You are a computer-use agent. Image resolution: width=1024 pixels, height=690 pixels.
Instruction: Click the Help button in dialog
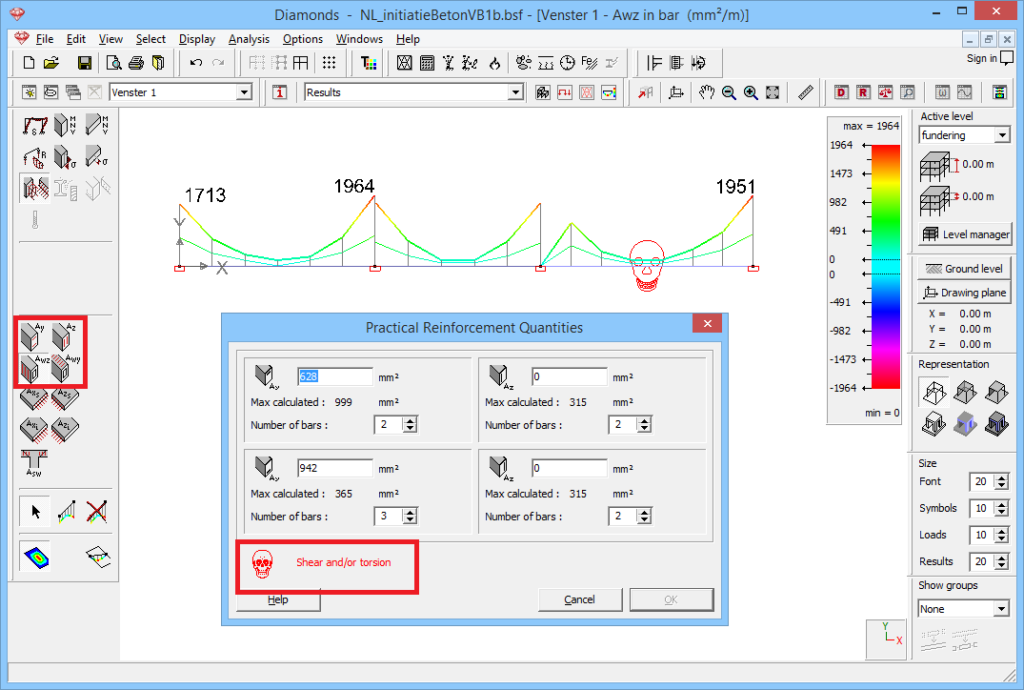click(278, 600)
